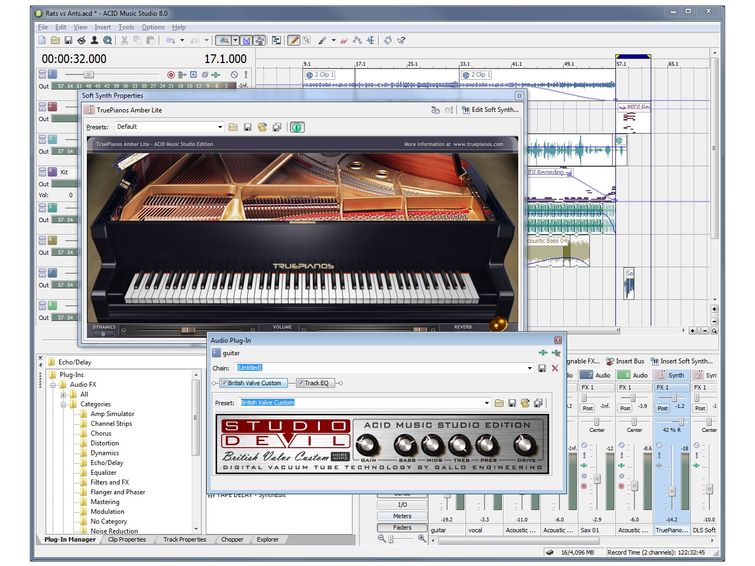Click the Meters button in the mixer
The height and width of the screenshot is (566, 755).
pyautogui.click(x=401, y=516)
